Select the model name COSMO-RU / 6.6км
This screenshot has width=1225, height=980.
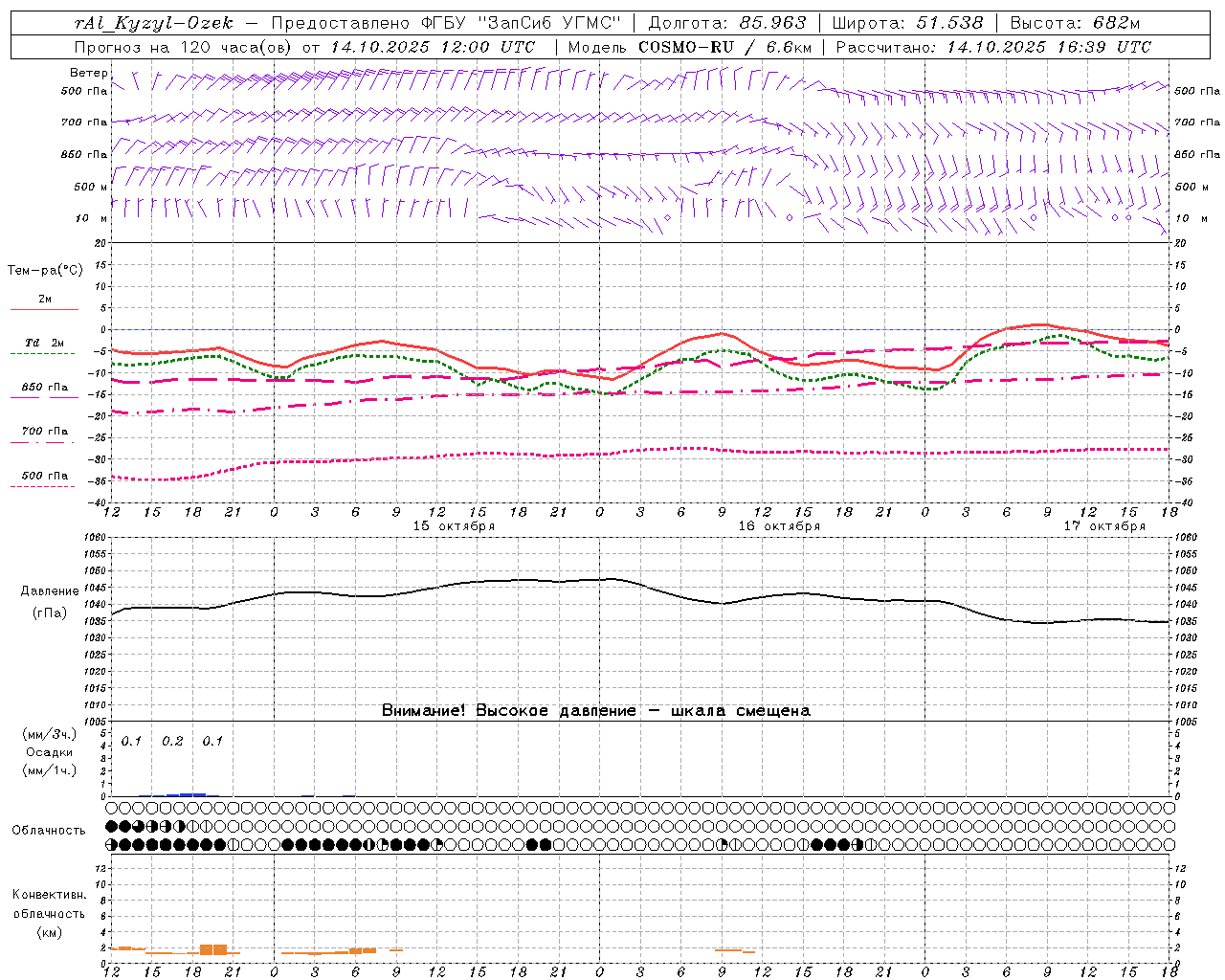725,47
